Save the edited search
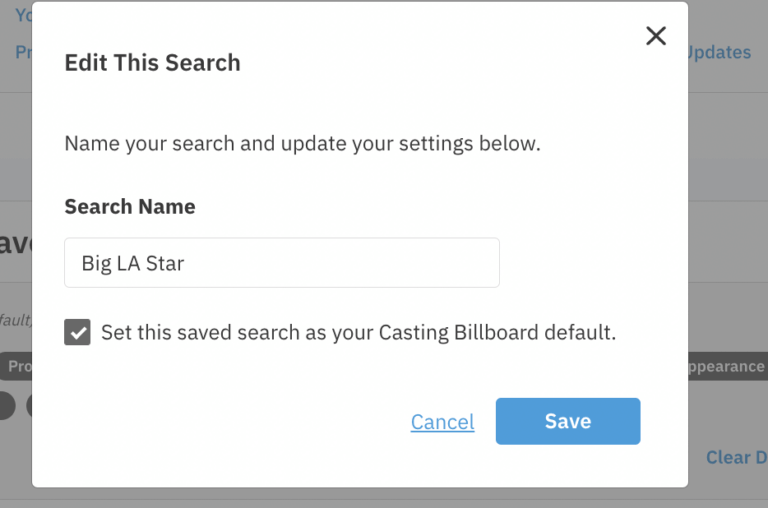The height and width of the screenshot is (508, 768). coord(568,421)
